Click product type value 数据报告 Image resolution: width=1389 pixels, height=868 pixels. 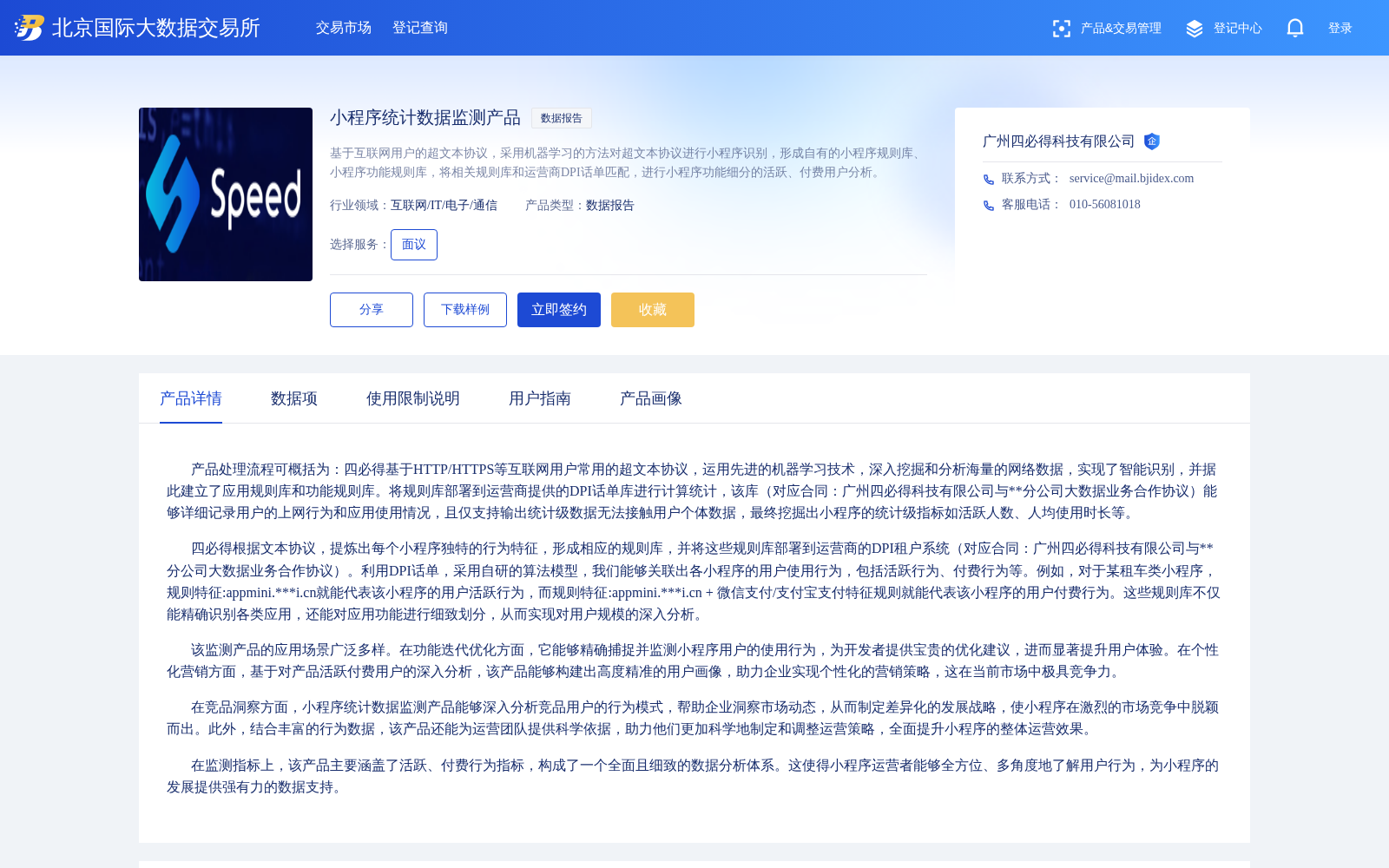[x=610, y=206]
